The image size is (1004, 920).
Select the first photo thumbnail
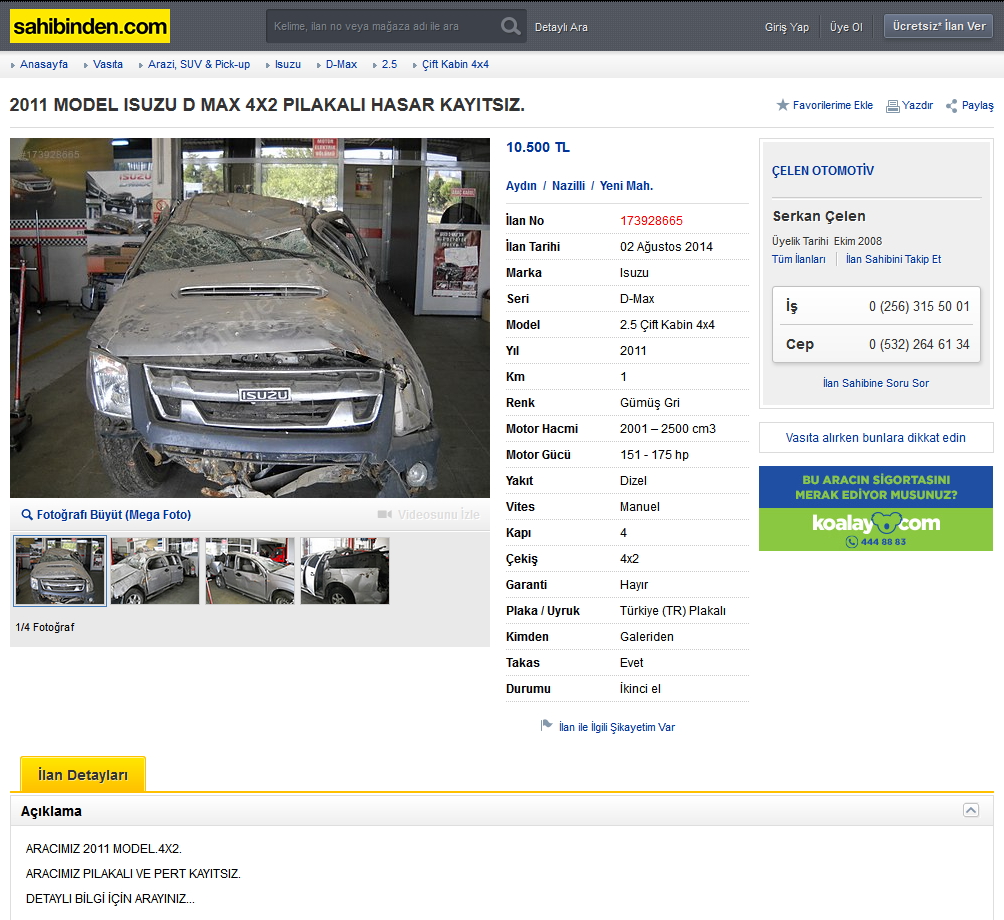coord(60,570)
